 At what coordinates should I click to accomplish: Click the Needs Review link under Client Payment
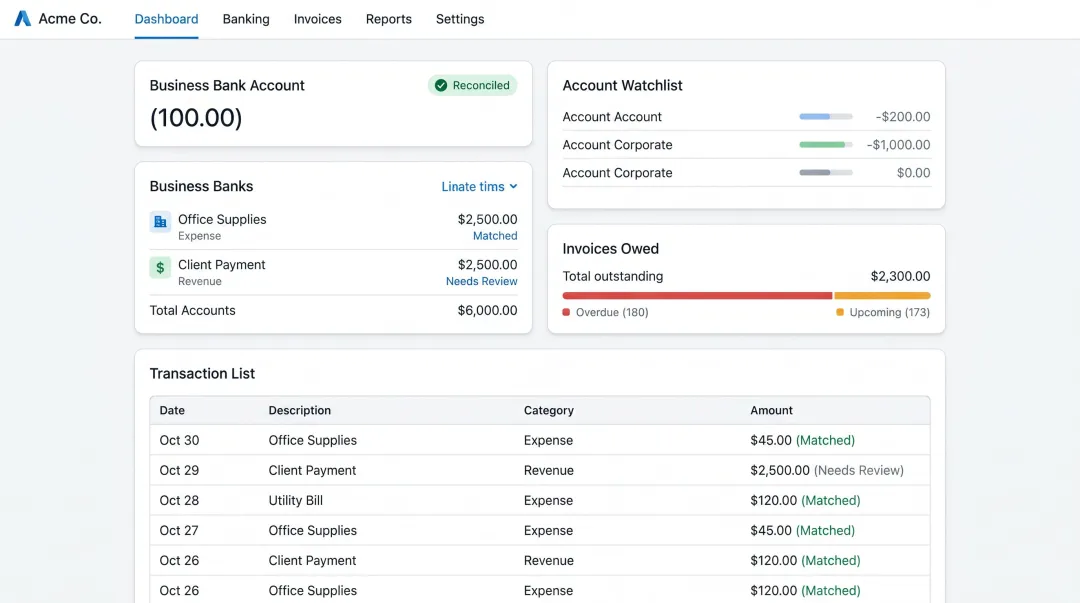coord(481,281)
